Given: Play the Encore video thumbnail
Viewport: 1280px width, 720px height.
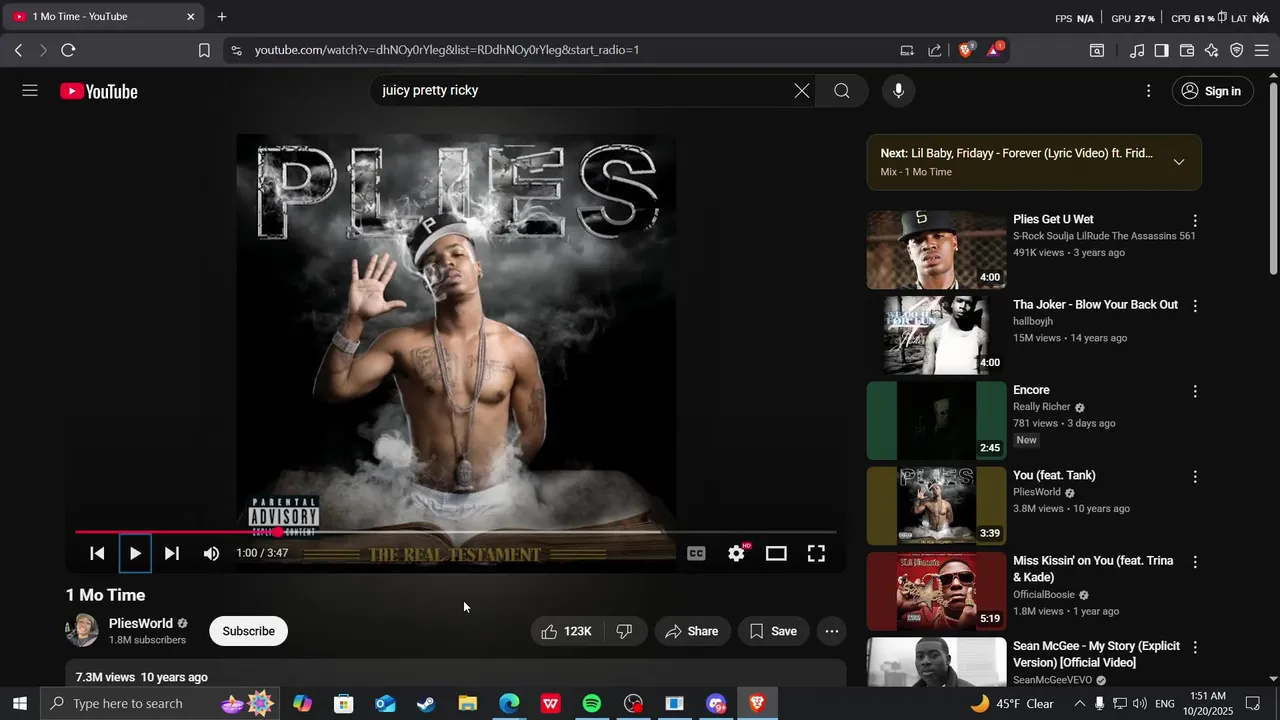Looking at the screenshot, I should point(936,420).
